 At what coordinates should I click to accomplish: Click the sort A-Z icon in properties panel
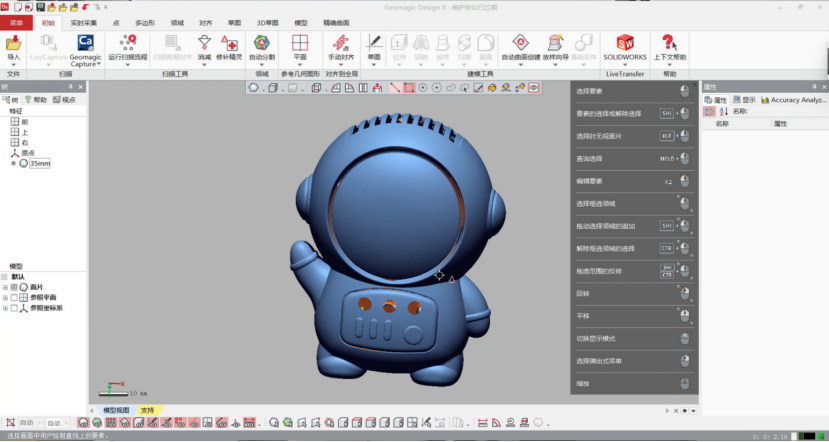pos(723,112)
